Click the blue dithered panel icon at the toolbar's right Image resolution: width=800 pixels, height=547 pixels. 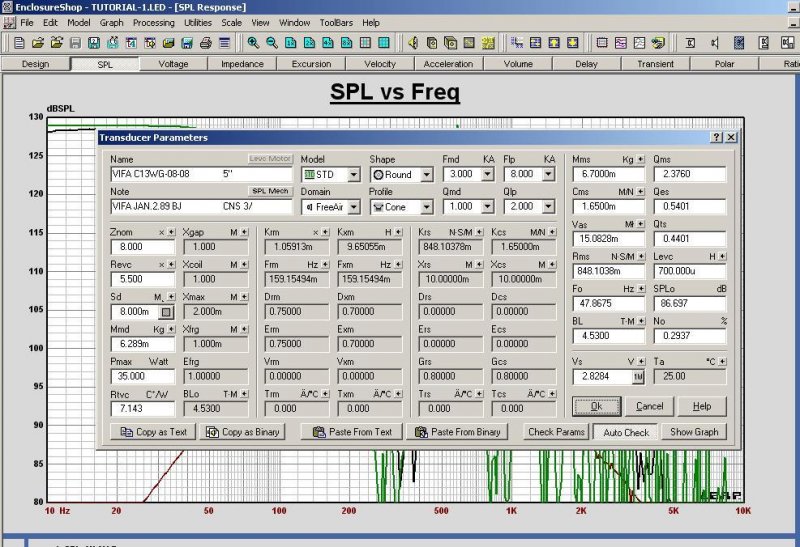(738, 43)
